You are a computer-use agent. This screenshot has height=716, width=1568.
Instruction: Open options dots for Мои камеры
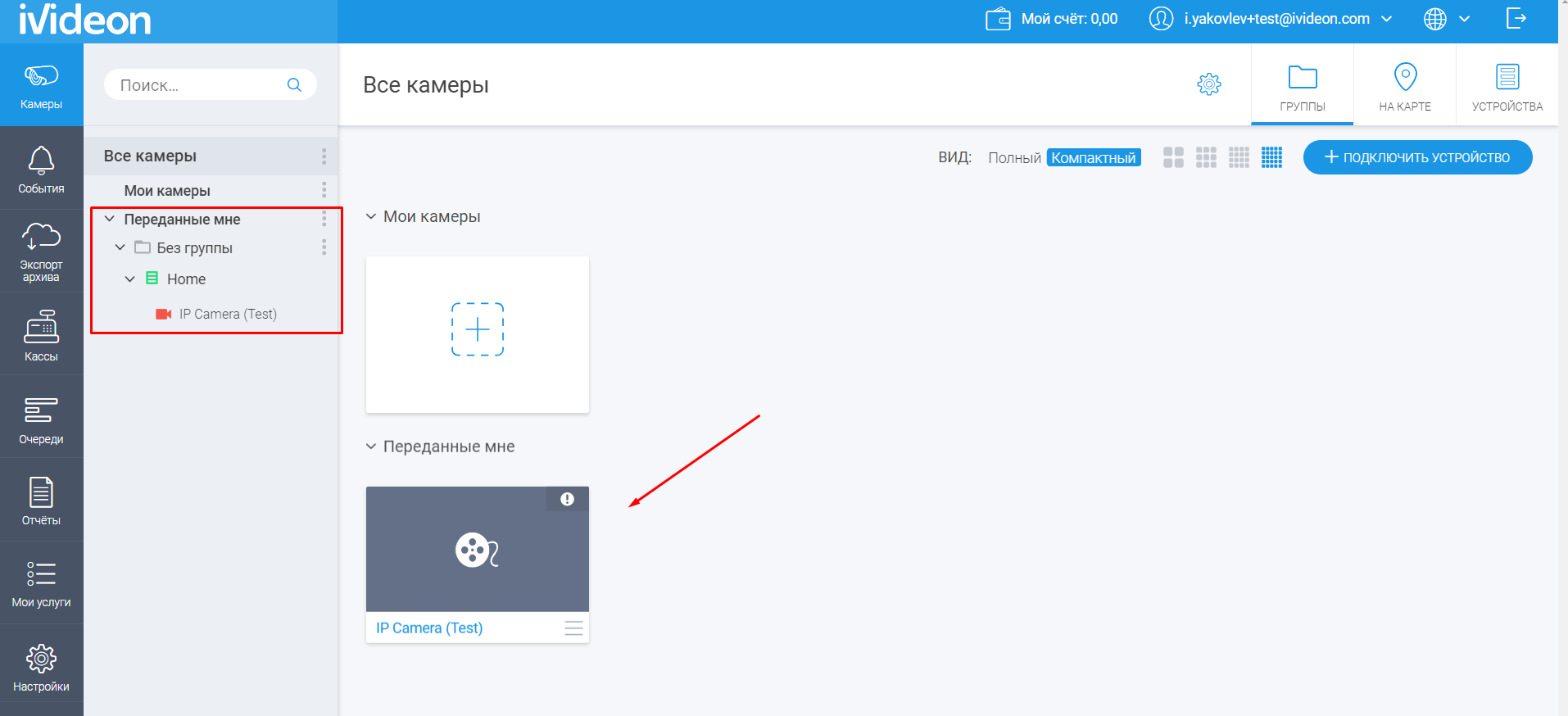[x=324, y=190]
